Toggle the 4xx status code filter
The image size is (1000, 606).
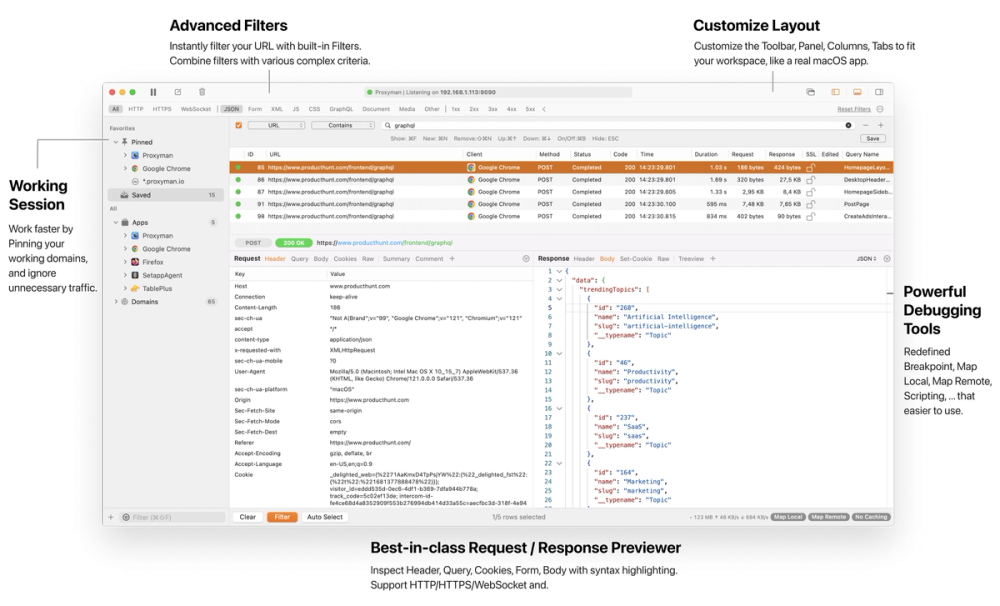pos(511,109)
